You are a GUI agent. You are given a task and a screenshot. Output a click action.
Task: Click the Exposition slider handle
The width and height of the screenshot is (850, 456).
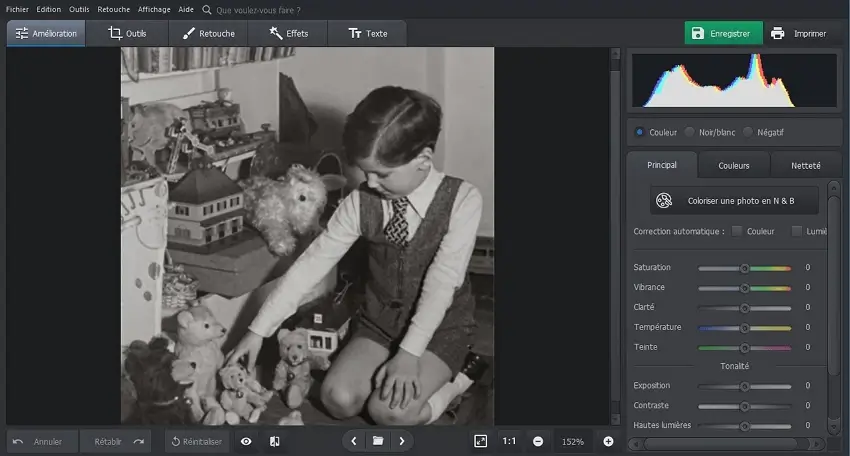pos(744,386)
